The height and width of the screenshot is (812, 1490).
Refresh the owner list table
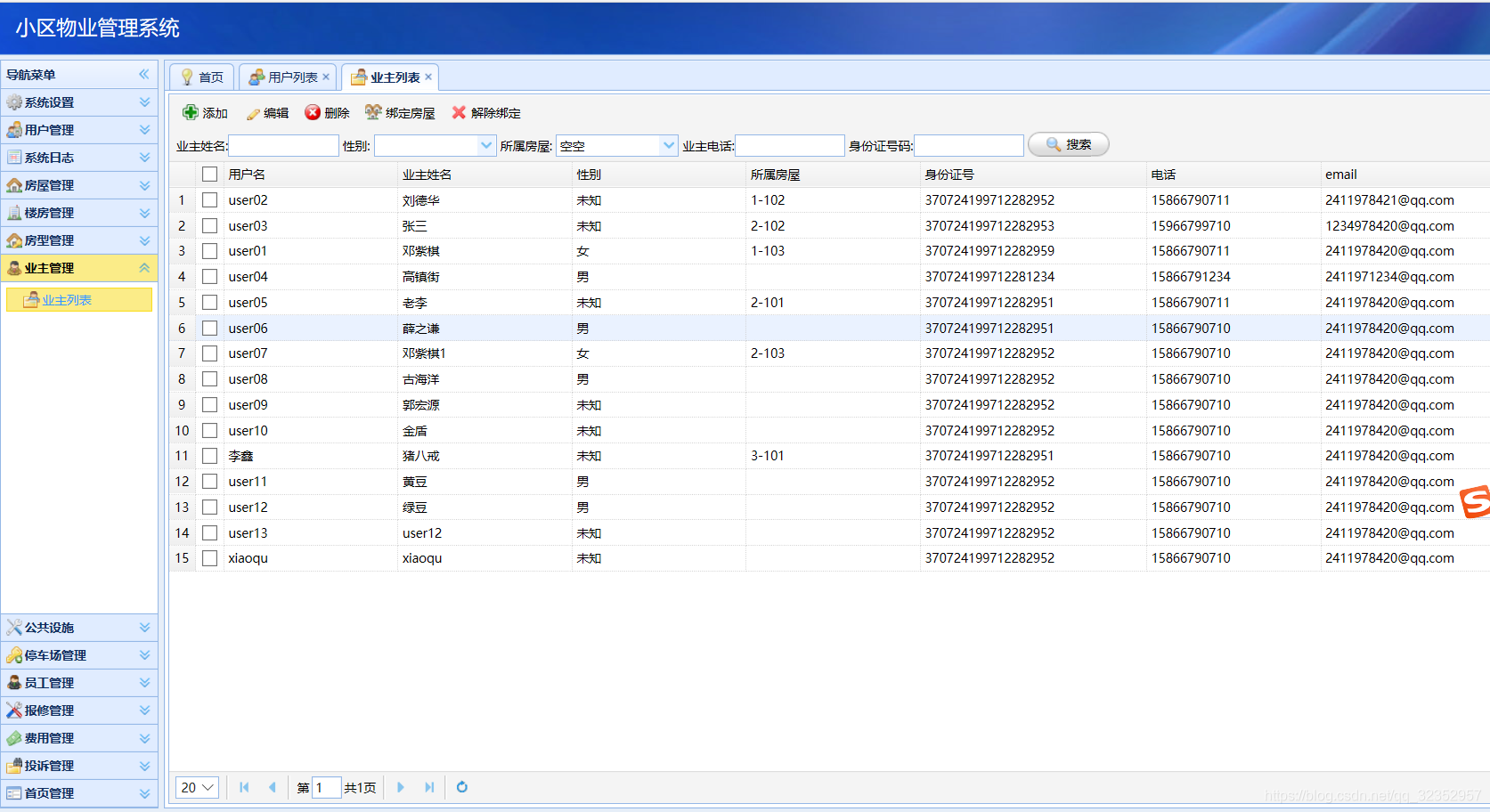461,787
